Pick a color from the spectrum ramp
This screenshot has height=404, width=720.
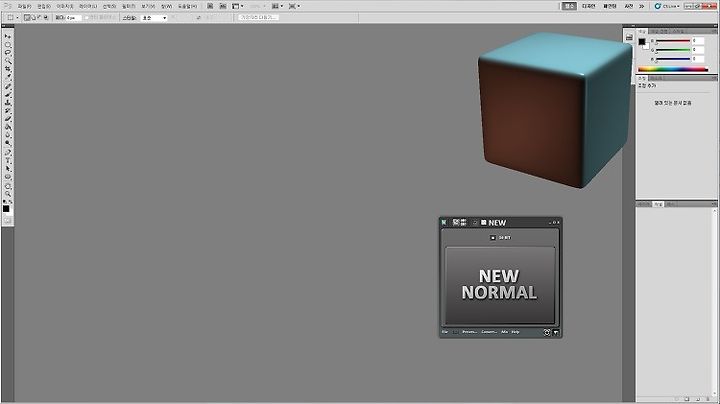tap(673, 69)
